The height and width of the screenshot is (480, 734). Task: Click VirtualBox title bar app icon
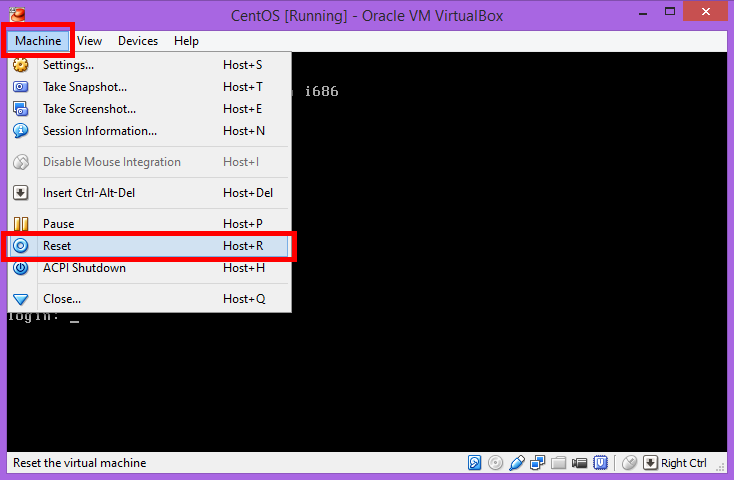coord(17,15)
